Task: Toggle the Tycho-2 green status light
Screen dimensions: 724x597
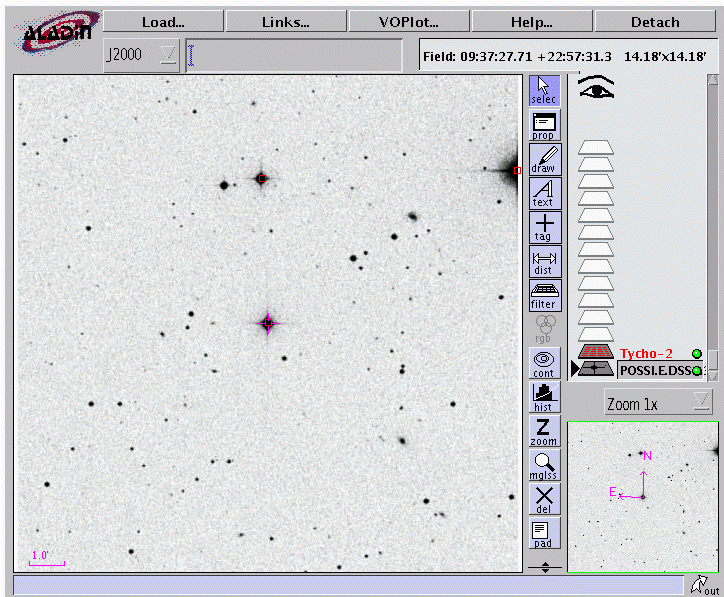Action: (697, 354)
